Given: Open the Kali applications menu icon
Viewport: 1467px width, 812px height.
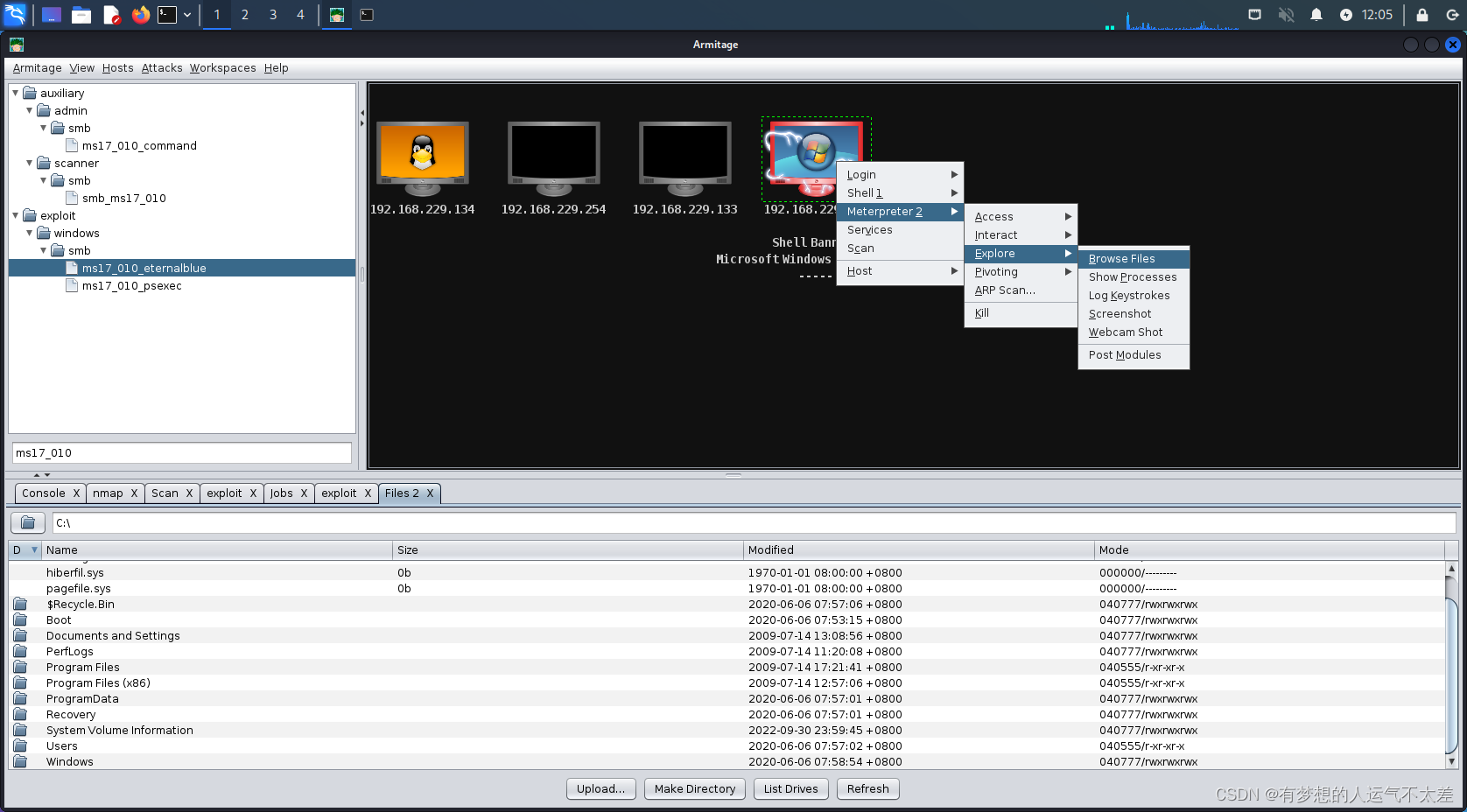Looking at the screenshot, I should coord(15,14).
